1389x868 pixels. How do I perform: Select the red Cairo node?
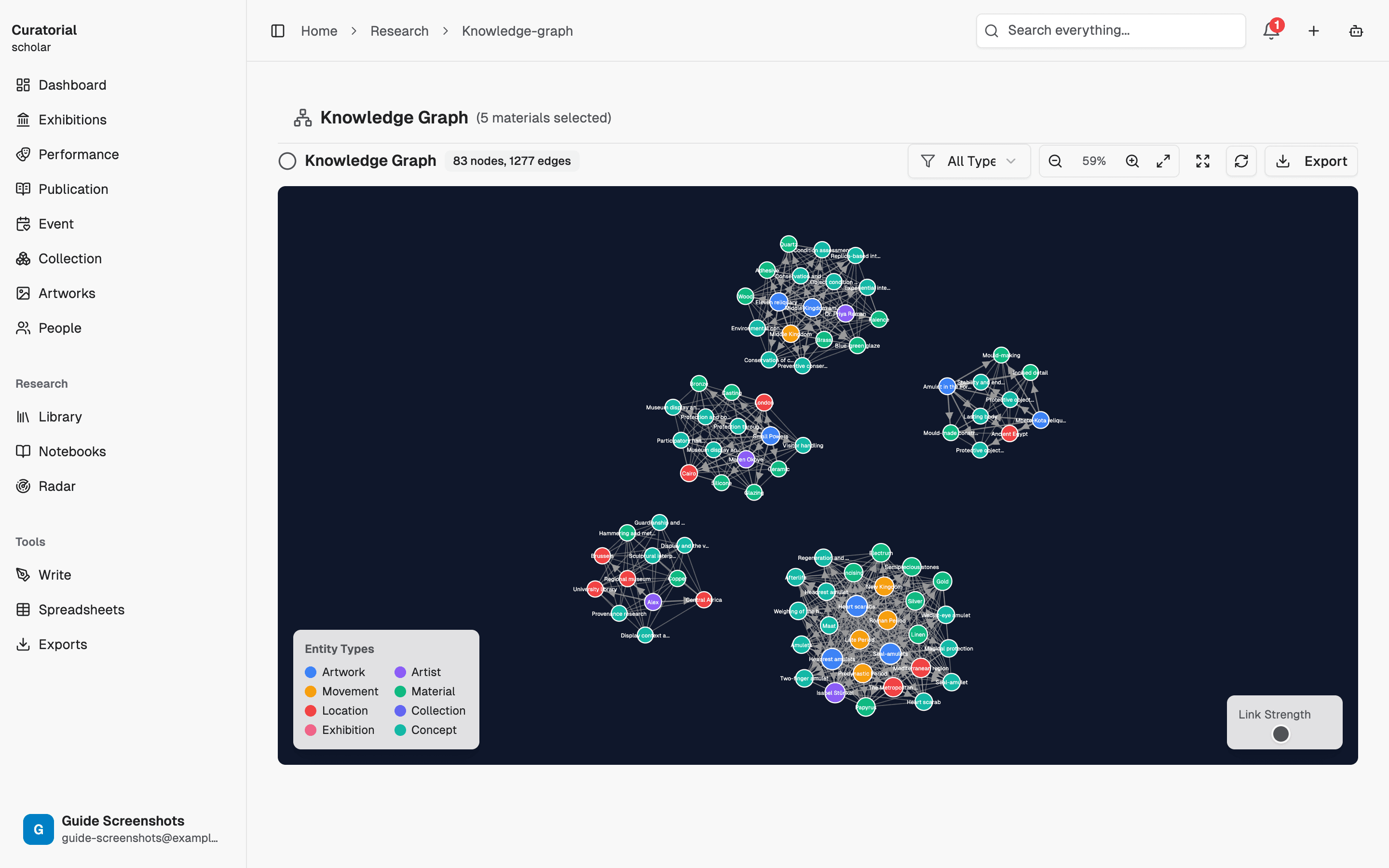(689, 473)
